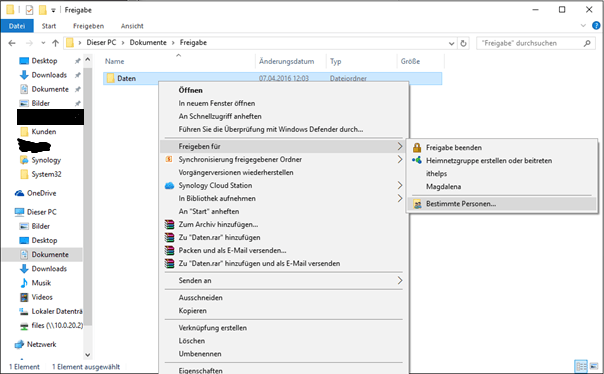Open the Quick Access Toolbar customize dropdown
Image resolution: width=604 pixels, height=374 pixels.
(x=53, y=10)
